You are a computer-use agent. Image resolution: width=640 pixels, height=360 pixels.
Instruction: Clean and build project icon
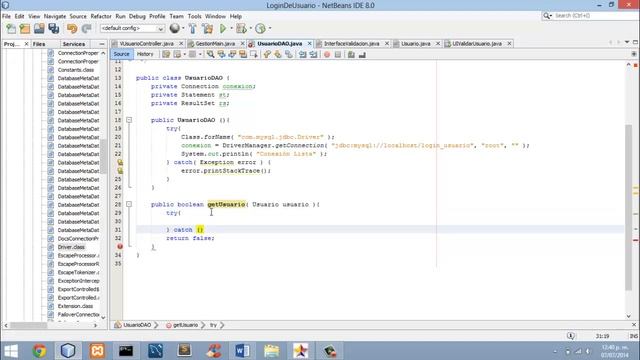[x=207, y=29]
